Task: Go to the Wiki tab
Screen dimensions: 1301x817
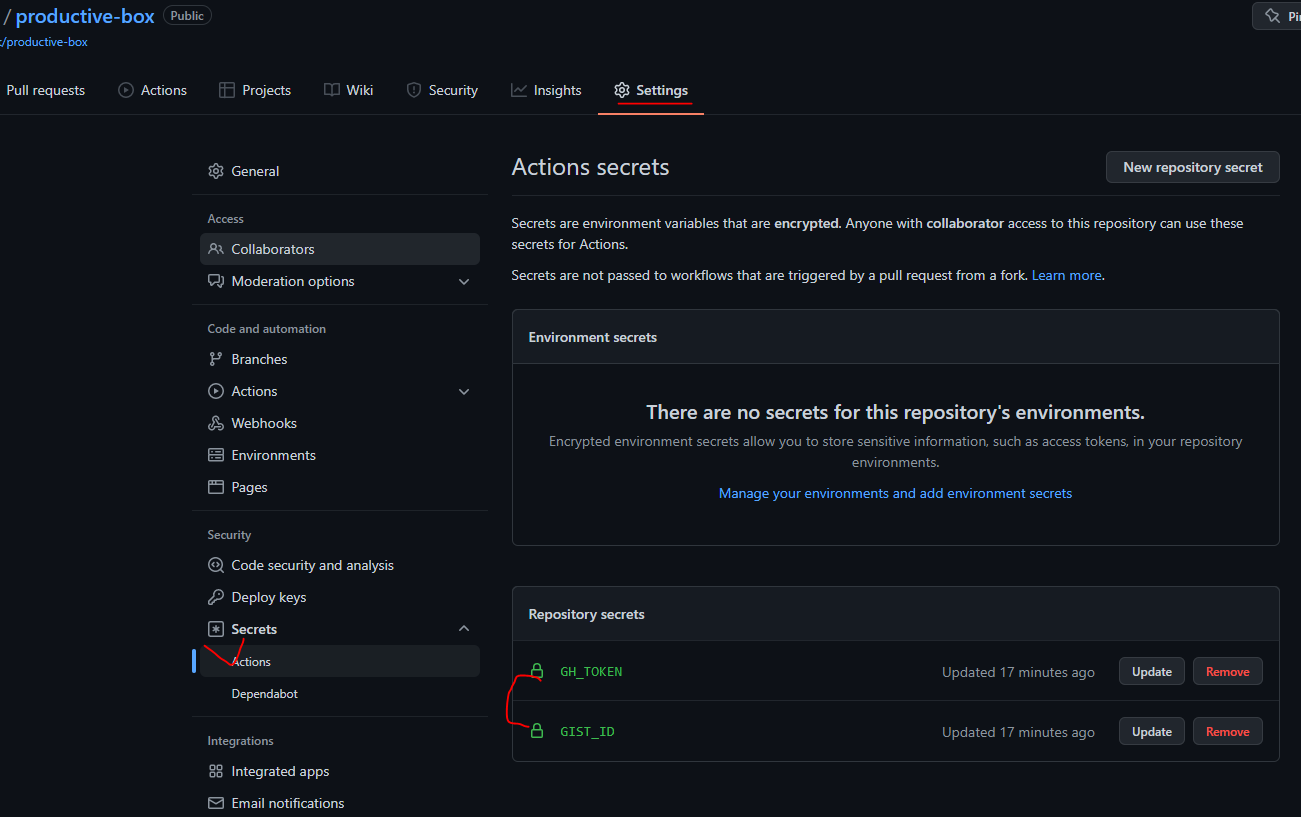Action: tap(348, 90)
